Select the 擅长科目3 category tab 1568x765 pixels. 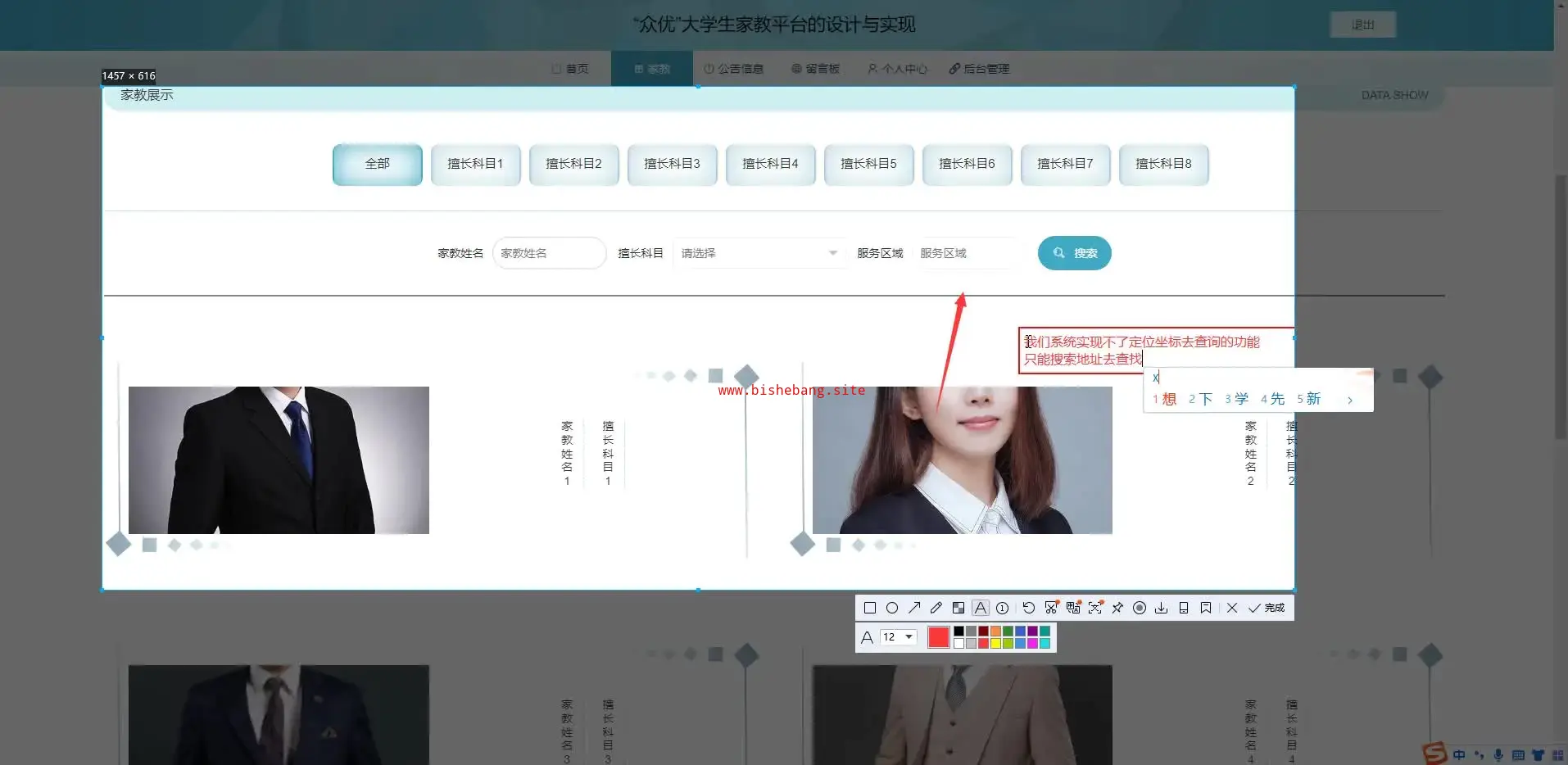tap(672, 164)
